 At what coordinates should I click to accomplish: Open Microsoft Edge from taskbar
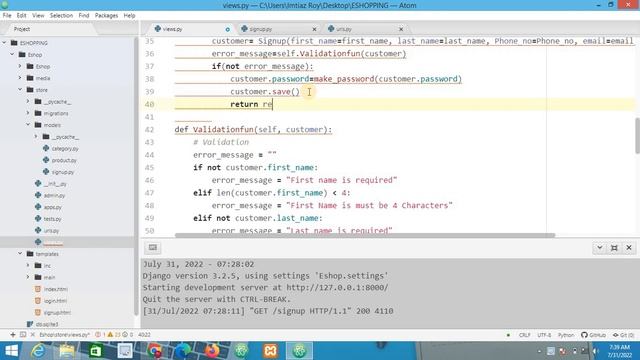(x=183, y=351)
